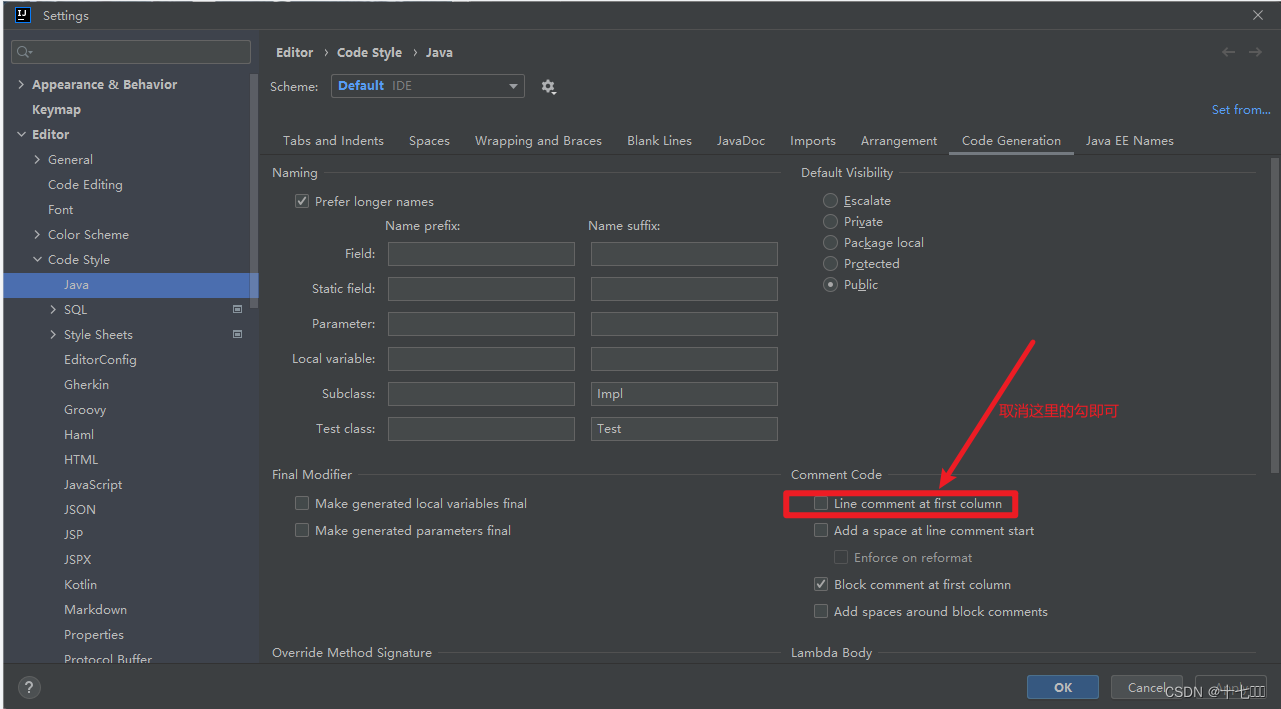Toggle Prefer longer names checkbox

tap(302, 201)
